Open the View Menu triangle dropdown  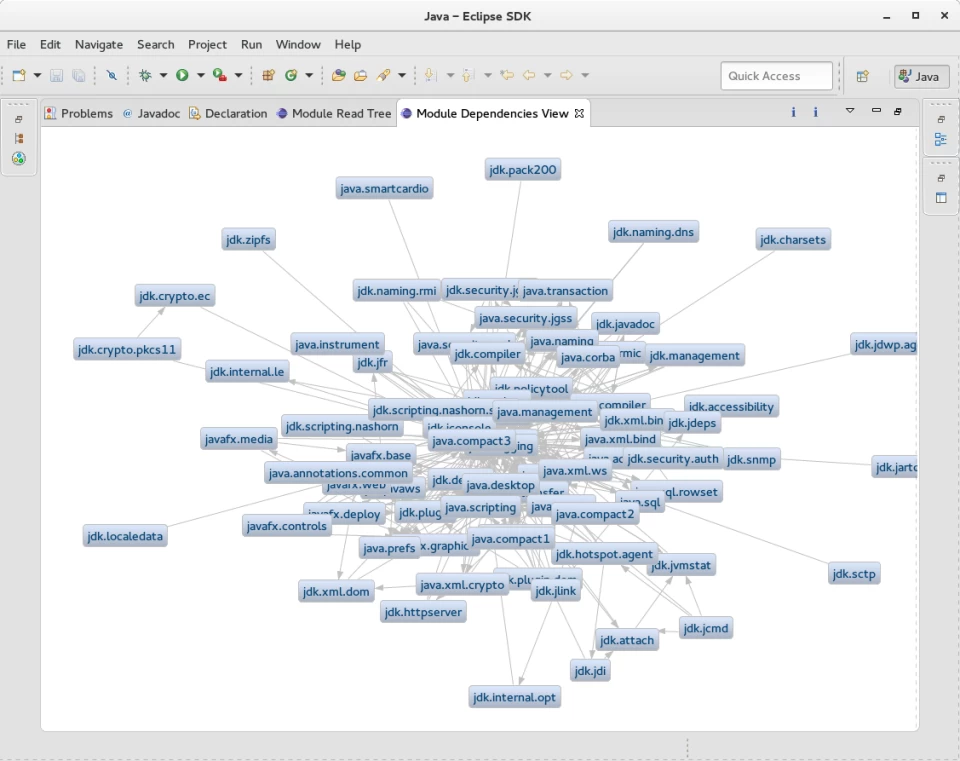coord(850,111)
